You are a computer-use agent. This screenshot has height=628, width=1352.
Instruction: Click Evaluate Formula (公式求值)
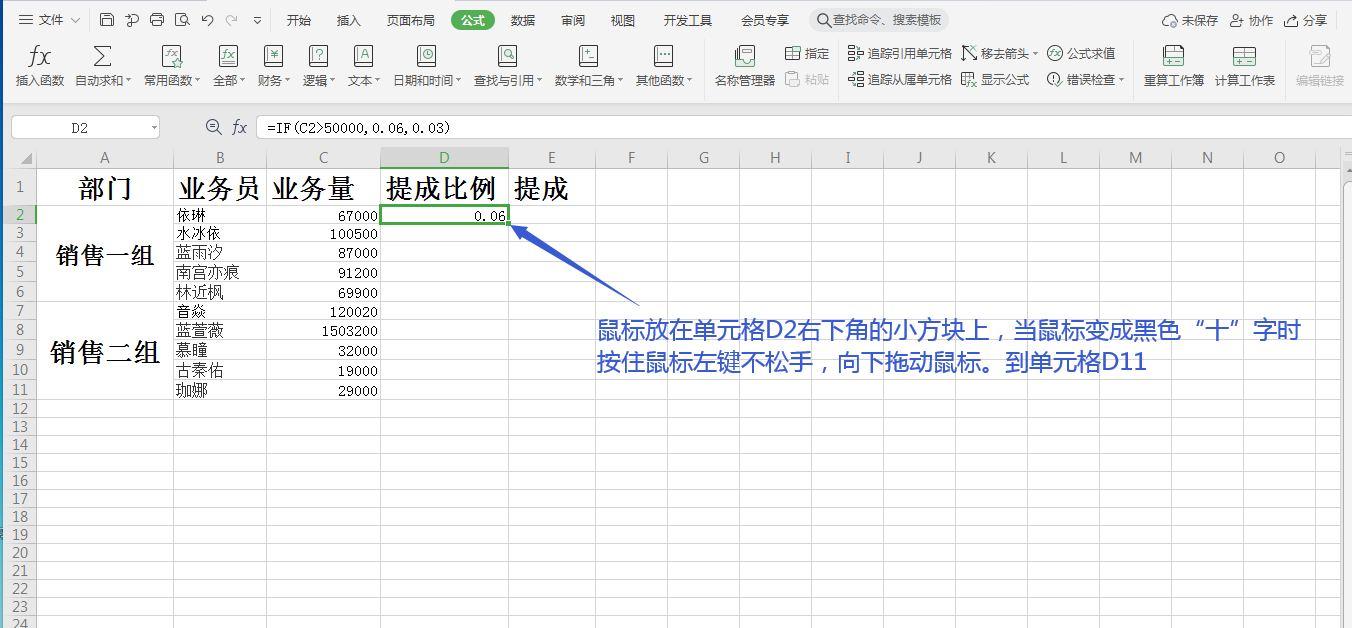(1081, 54)
